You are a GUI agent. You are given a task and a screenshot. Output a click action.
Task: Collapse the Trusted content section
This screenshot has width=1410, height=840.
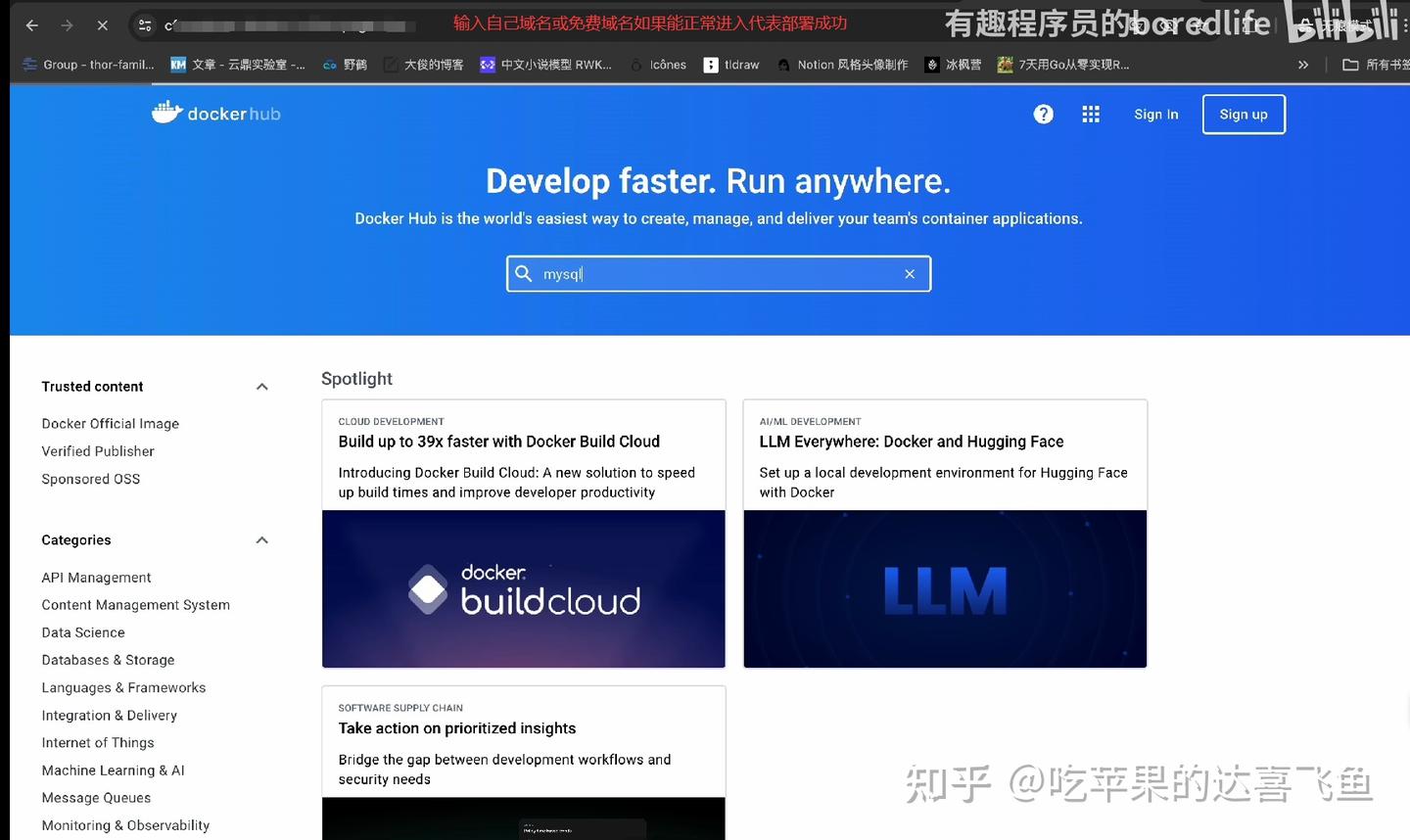tap(261, 386)
